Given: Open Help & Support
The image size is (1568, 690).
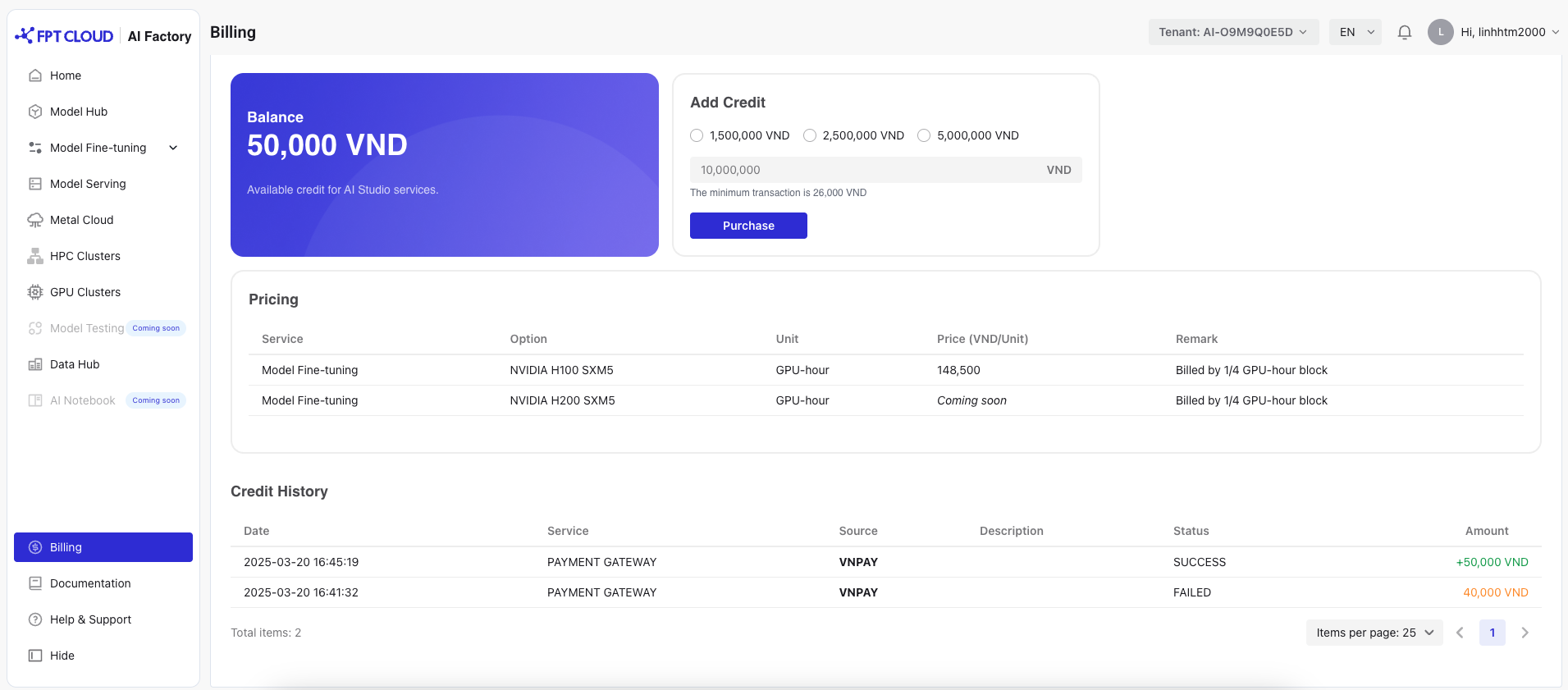Looking at the screenshot, I should click(103, 619).
